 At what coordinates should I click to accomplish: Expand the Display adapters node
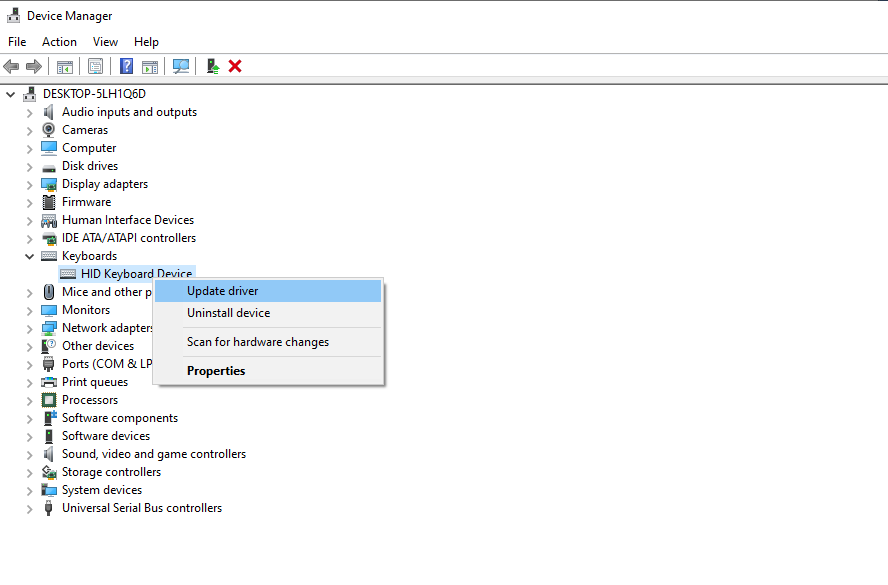click(29, 184)
